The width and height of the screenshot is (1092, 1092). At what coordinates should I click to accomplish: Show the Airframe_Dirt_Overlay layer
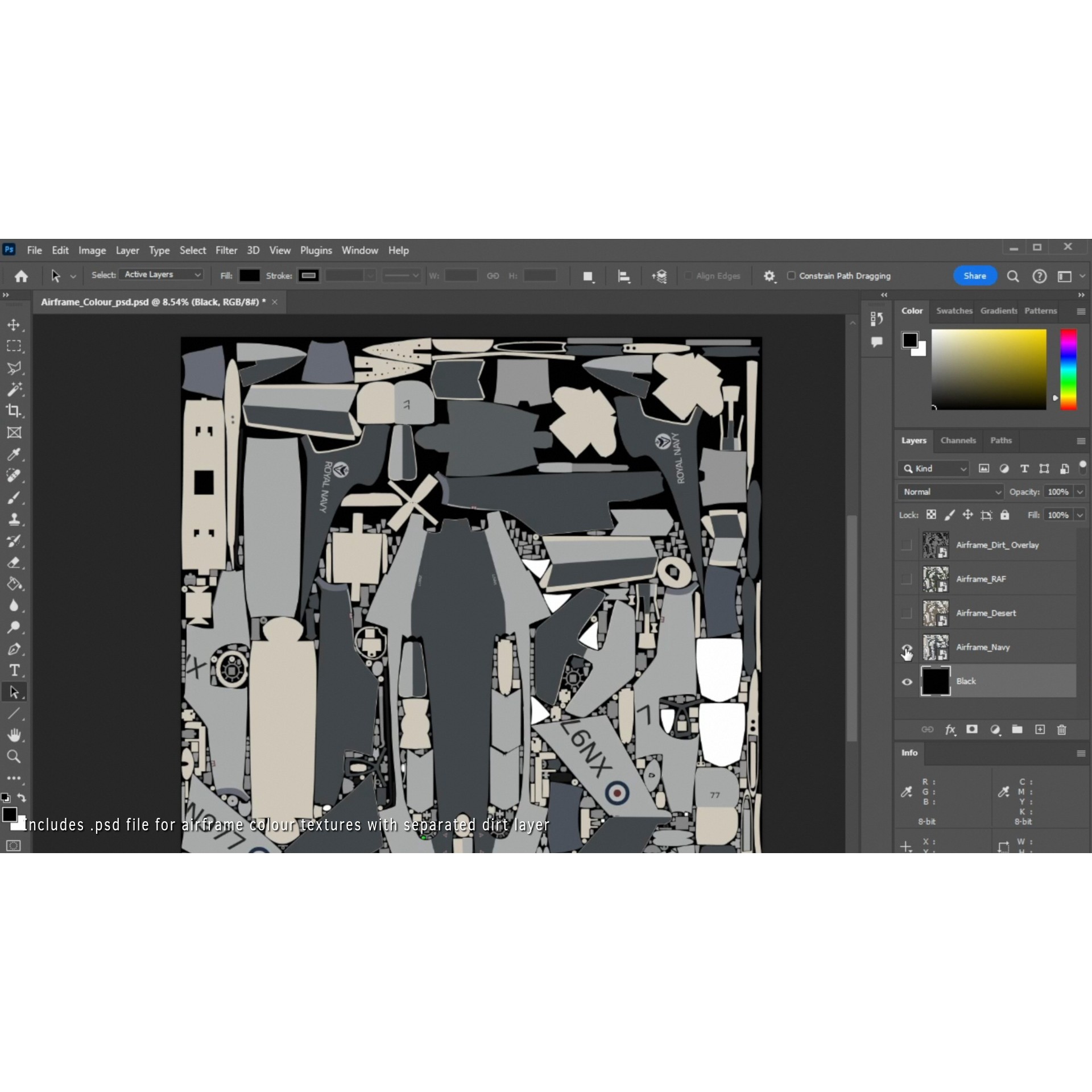(907, 545)
